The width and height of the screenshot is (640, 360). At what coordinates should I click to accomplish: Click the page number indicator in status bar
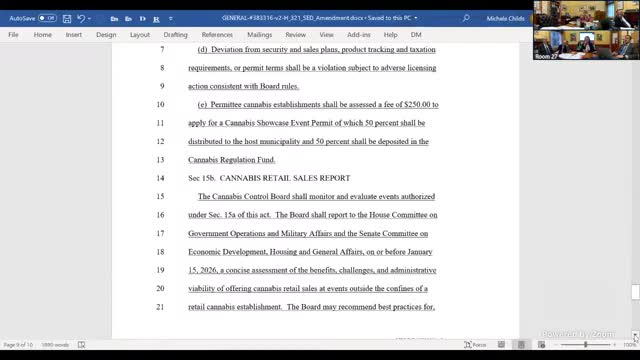(18, 345)
